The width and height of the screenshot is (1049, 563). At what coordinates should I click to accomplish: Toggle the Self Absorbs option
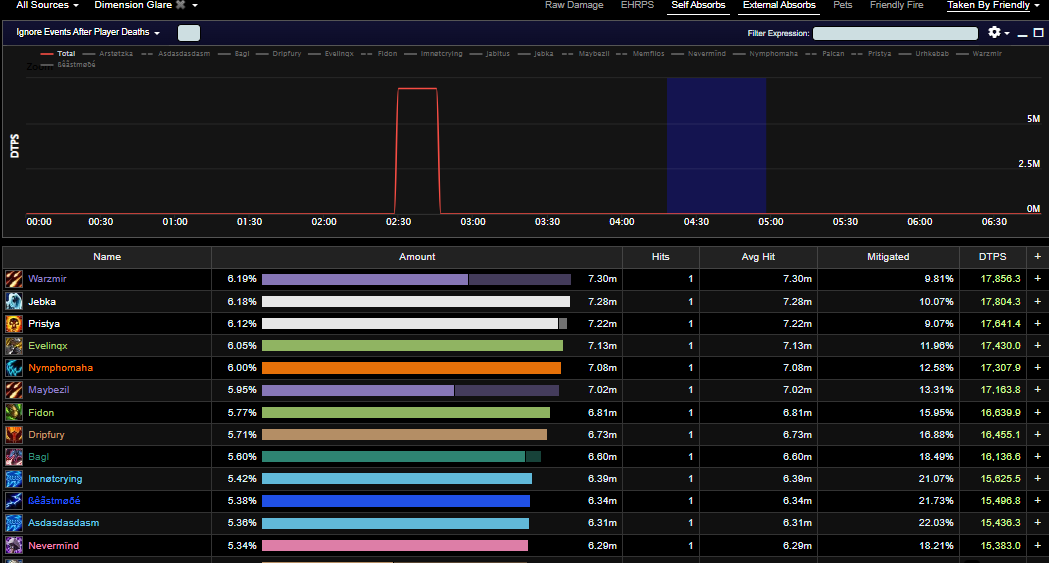coord(698,5)
